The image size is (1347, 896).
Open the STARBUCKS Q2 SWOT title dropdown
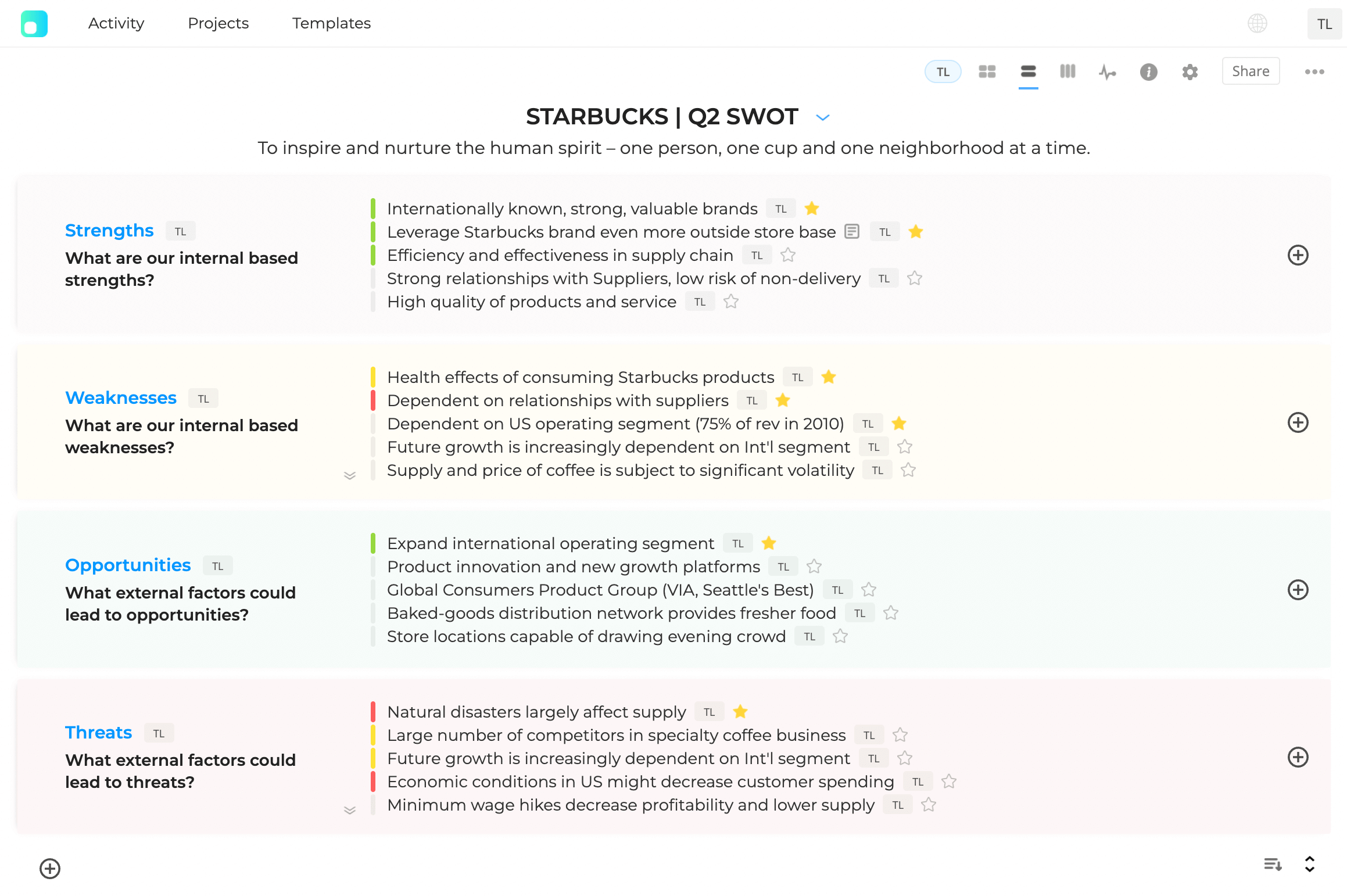tap(822, 117)
